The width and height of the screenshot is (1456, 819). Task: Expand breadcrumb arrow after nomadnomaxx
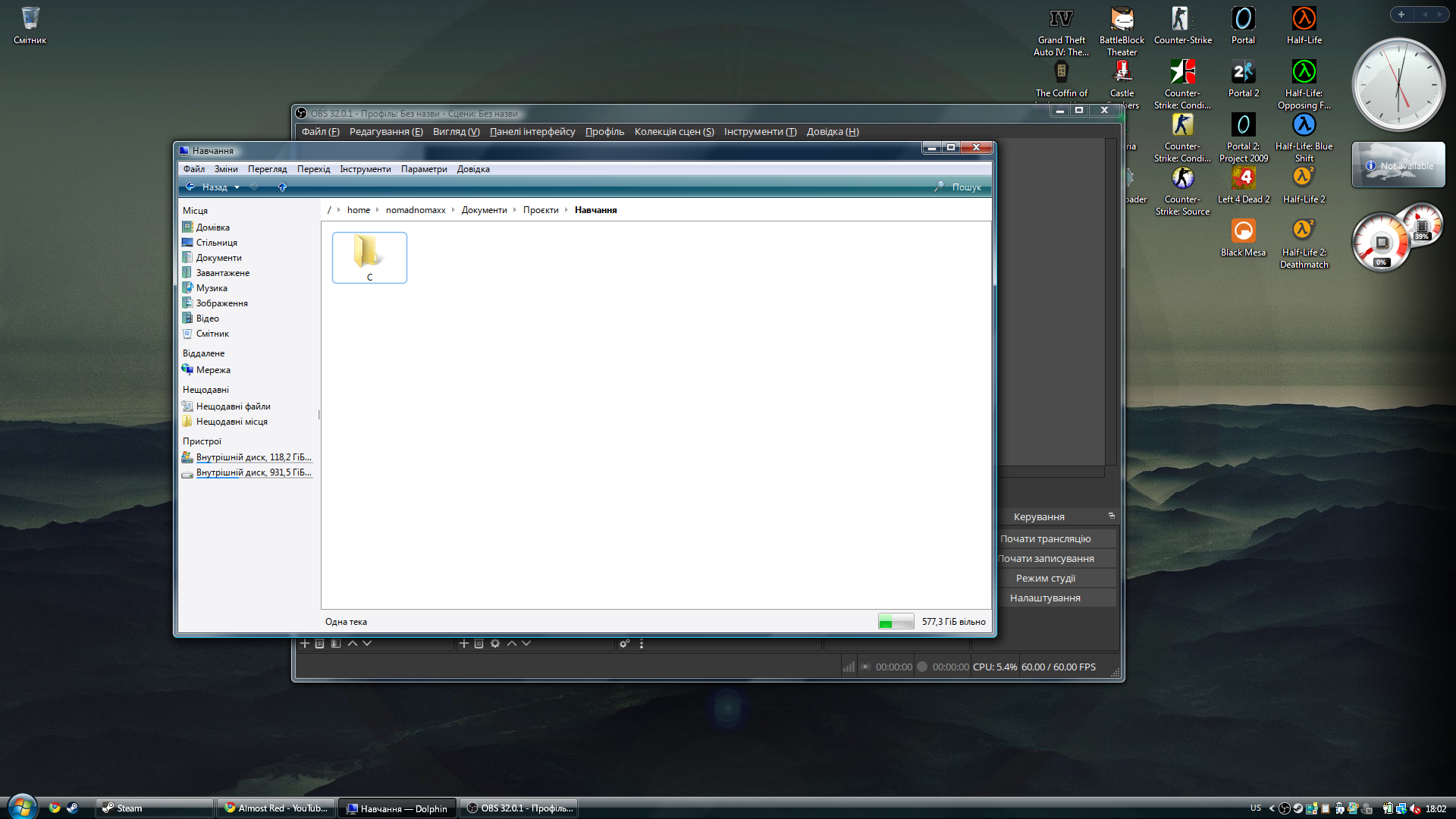[x=453, y=210]
